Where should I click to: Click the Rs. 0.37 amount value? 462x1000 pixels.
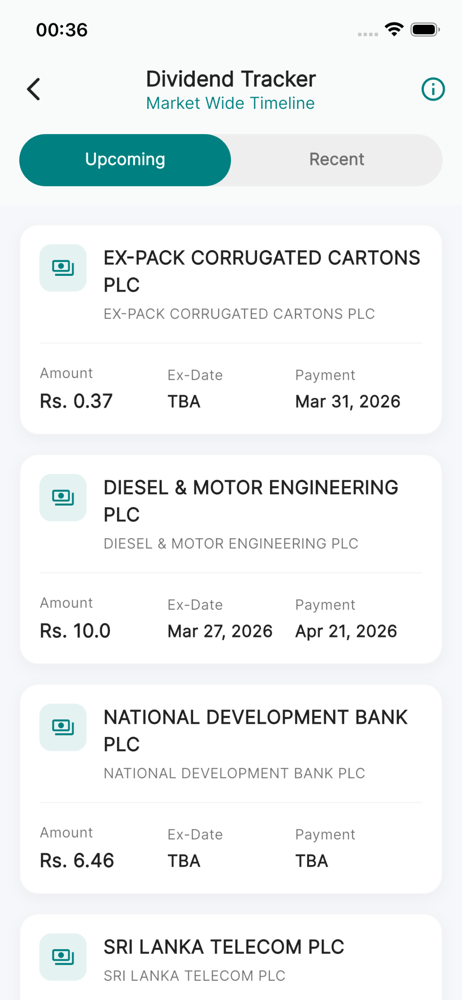pyautogui.click(x=76, y=401)
